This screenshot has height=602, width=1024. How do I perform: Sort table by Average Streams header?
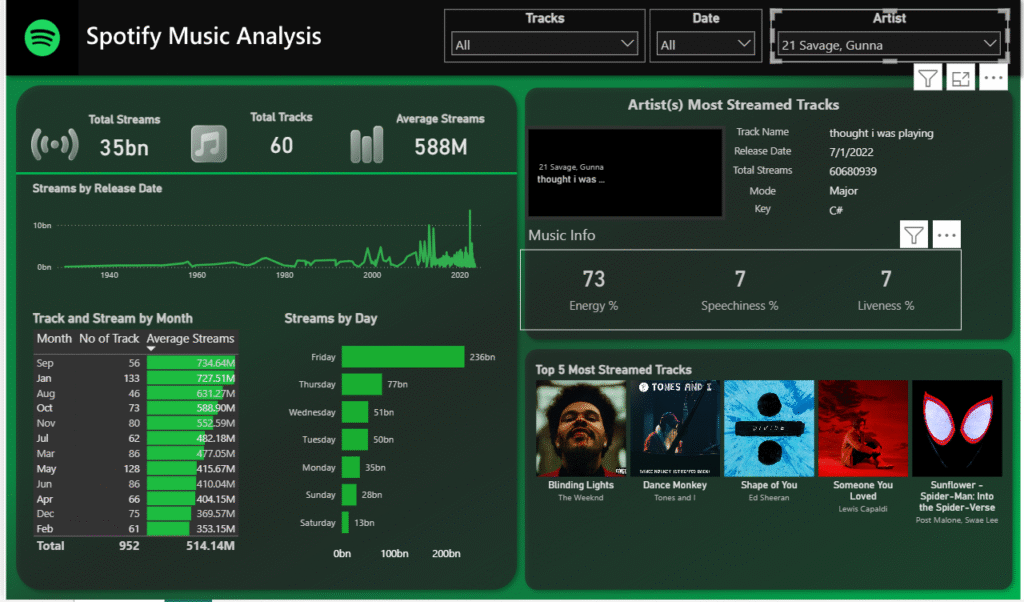[190, 338]
